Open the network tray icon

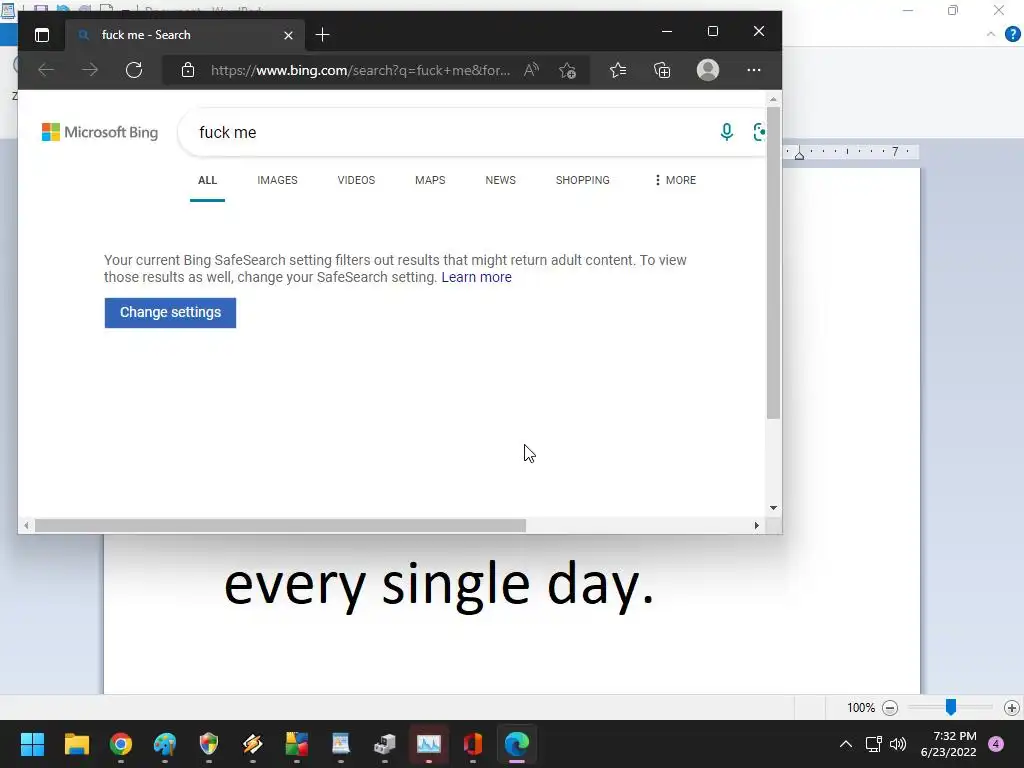[873, 744]
